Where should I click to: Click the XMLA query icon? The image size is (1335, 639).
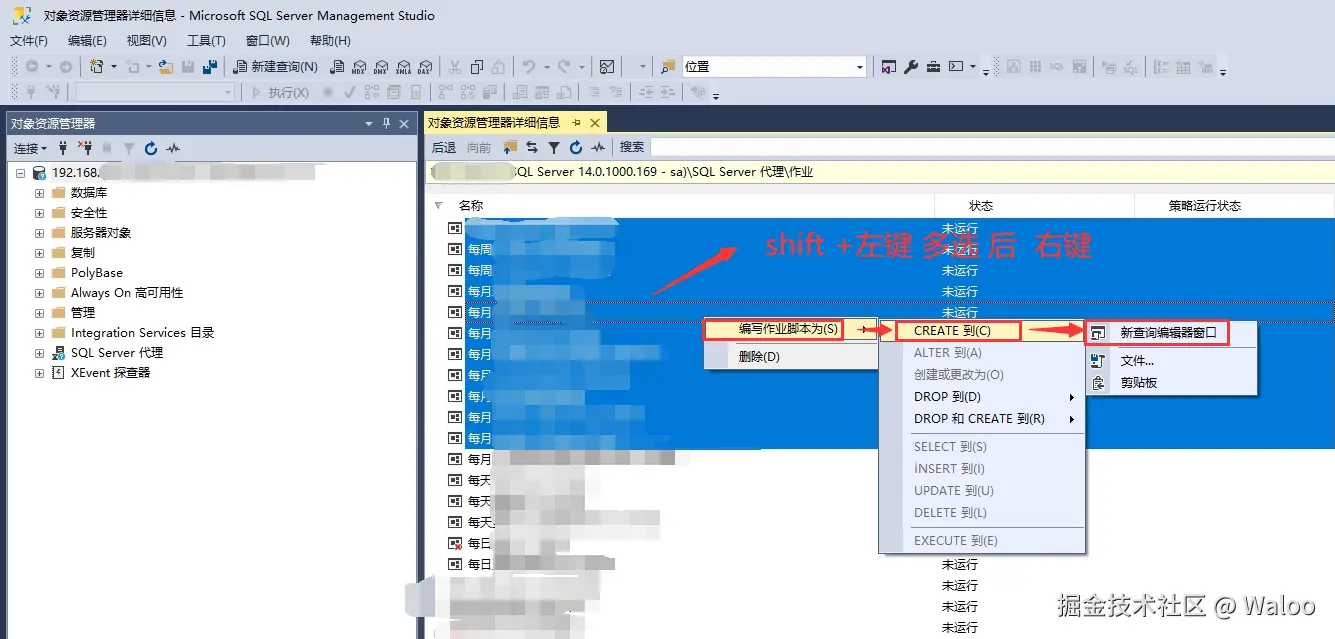click(x=403, y=66)
